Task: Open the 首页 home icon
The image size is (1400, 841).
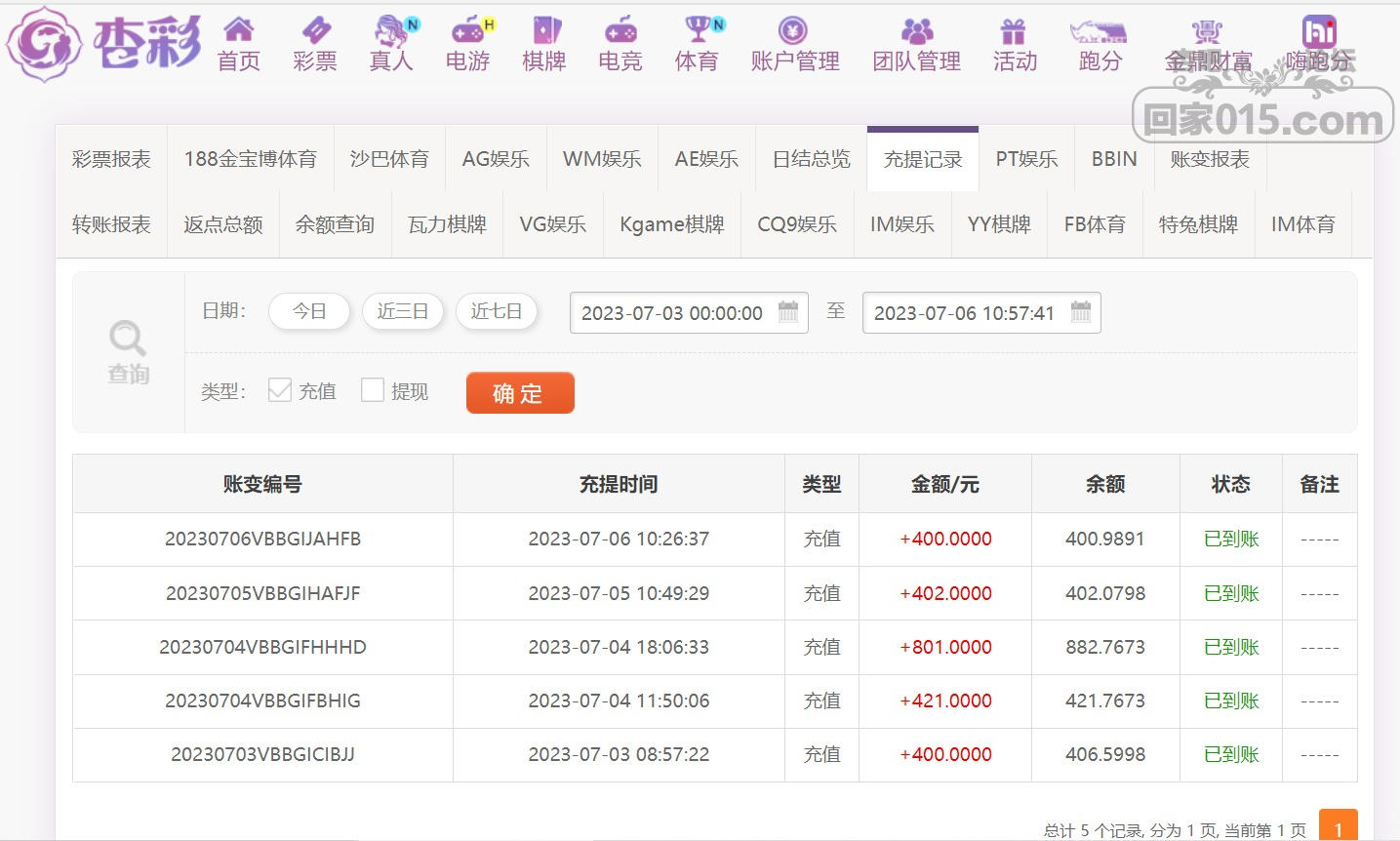Action: pyautogui.click(x=239, y=30)
